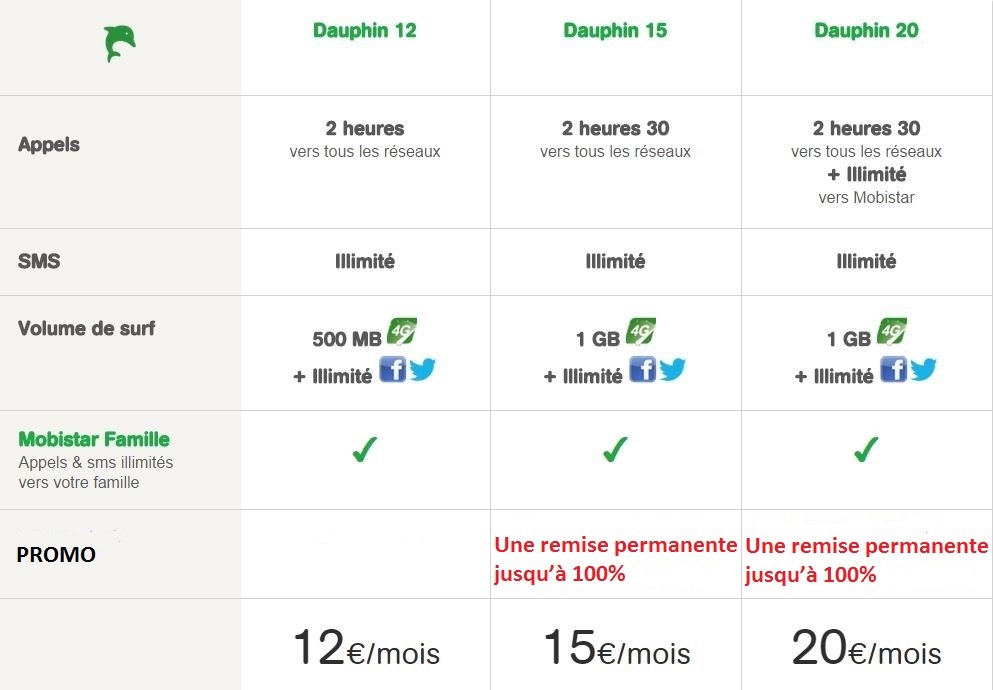The image size is (993, 690).
Task: Click the 12€/mois price
Action: tap(365, 649)
